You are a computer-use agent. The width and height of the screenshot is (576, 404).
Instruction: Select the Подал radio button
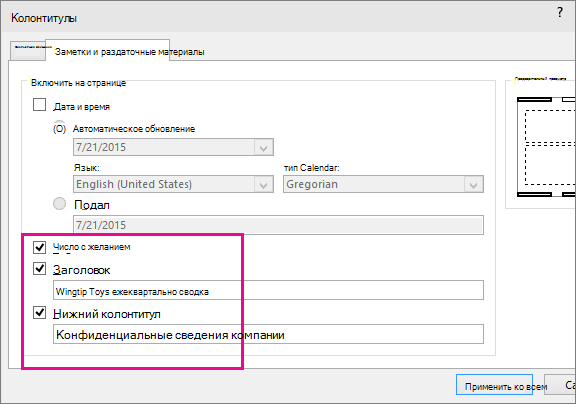(x=60, y=203)
